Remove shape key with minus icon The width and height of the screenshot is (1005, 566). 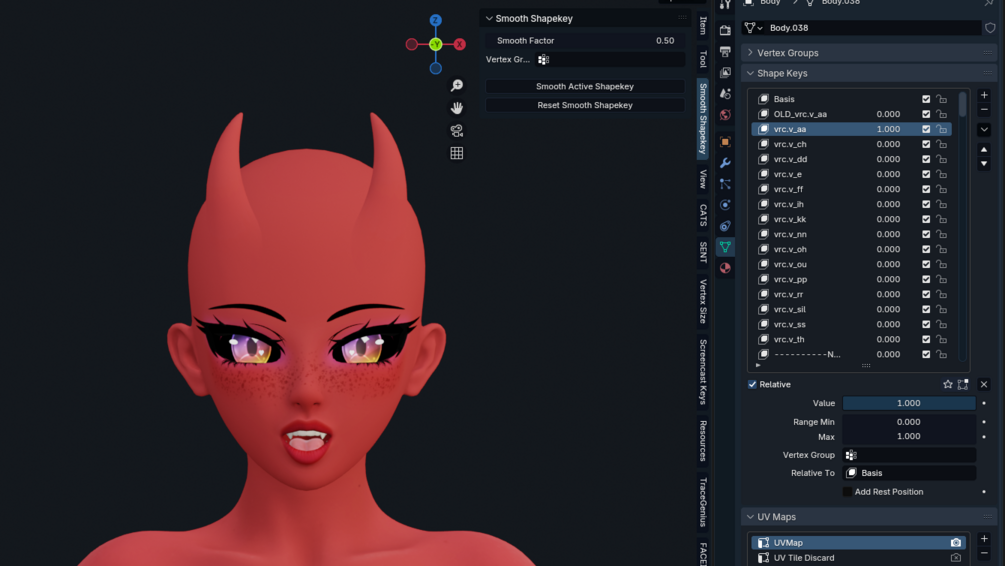click(984, 110)
